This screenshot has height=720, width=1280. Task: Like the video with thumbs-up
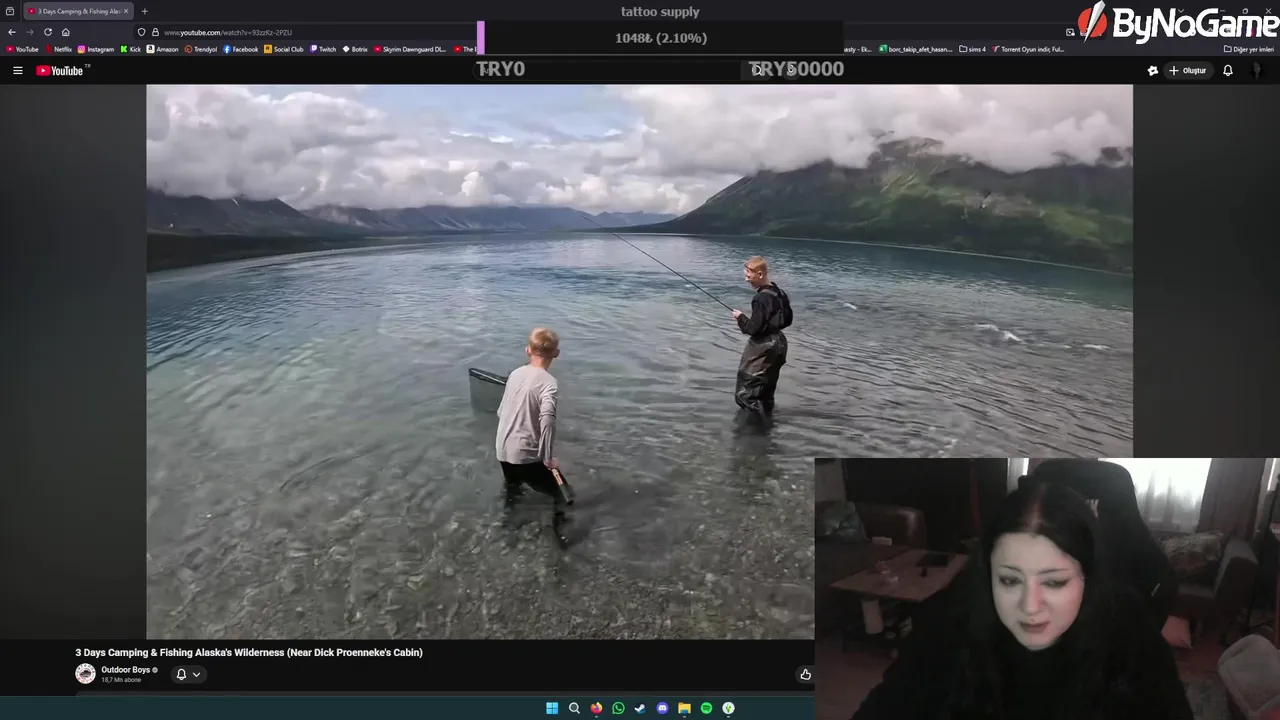coord(805,674)
